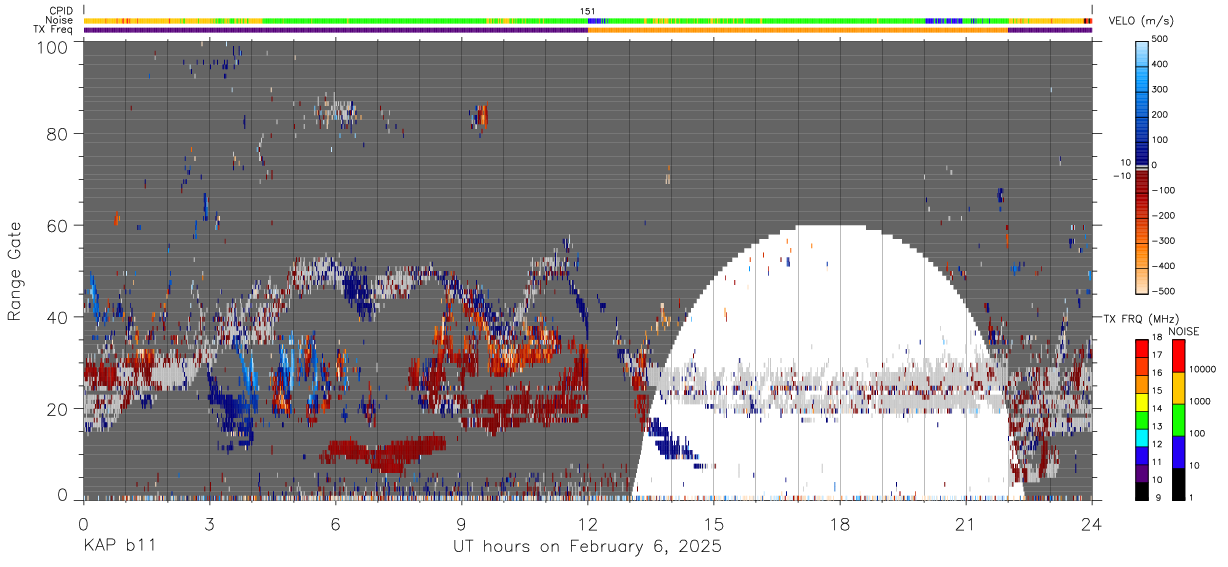Click the 3 hour tick on time axis

tap(209, 524)
